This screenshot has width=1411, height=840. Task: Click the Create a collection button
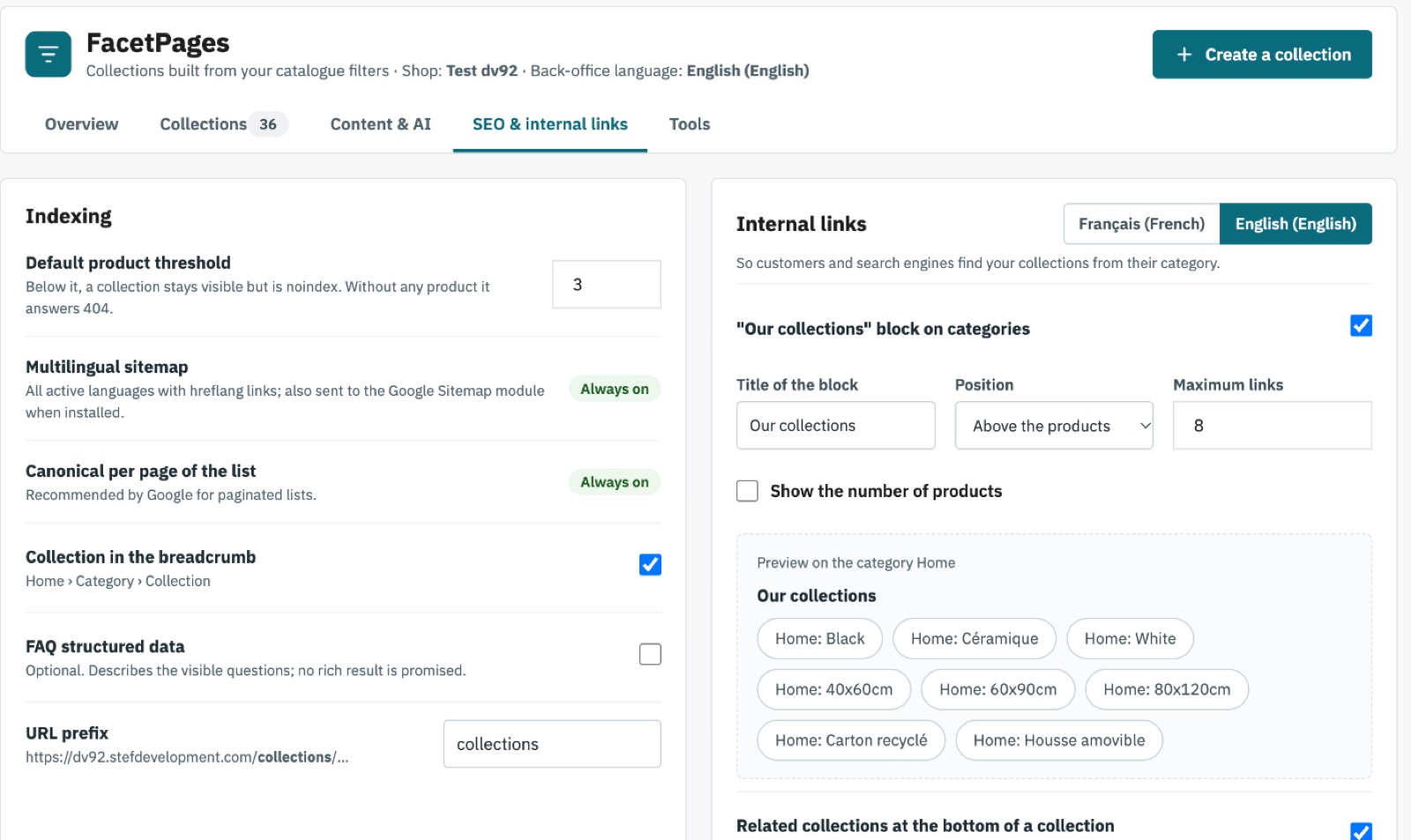1262,55
